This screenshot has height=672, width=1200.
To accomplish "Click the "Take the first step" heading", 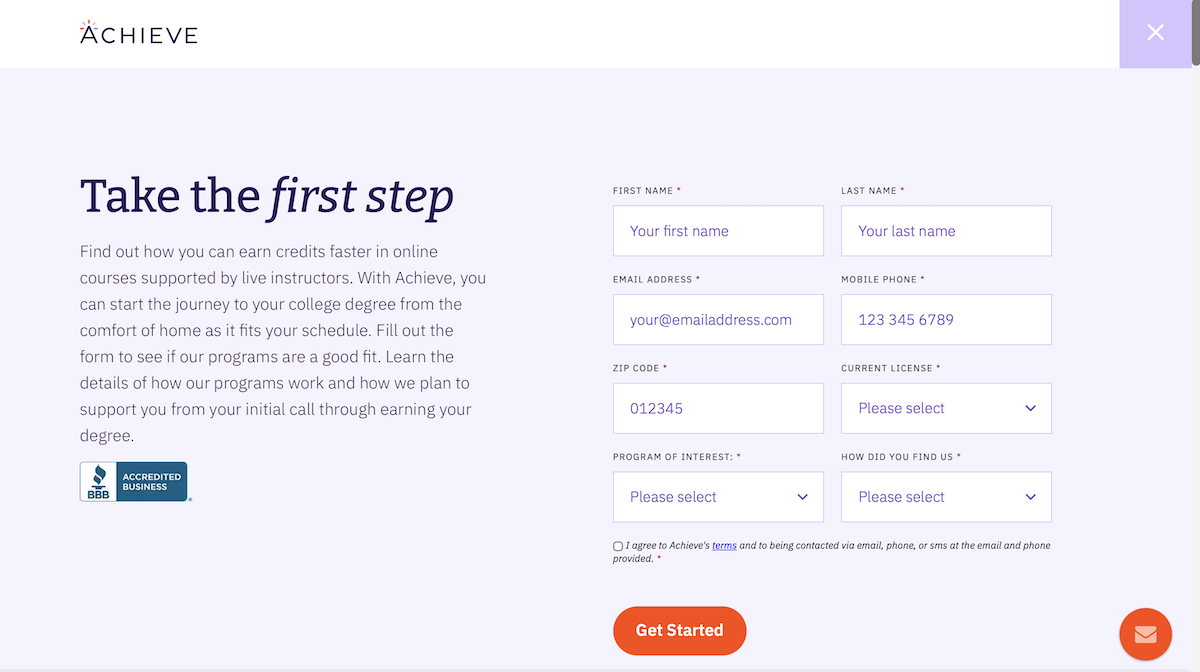I will coord(267,196).
